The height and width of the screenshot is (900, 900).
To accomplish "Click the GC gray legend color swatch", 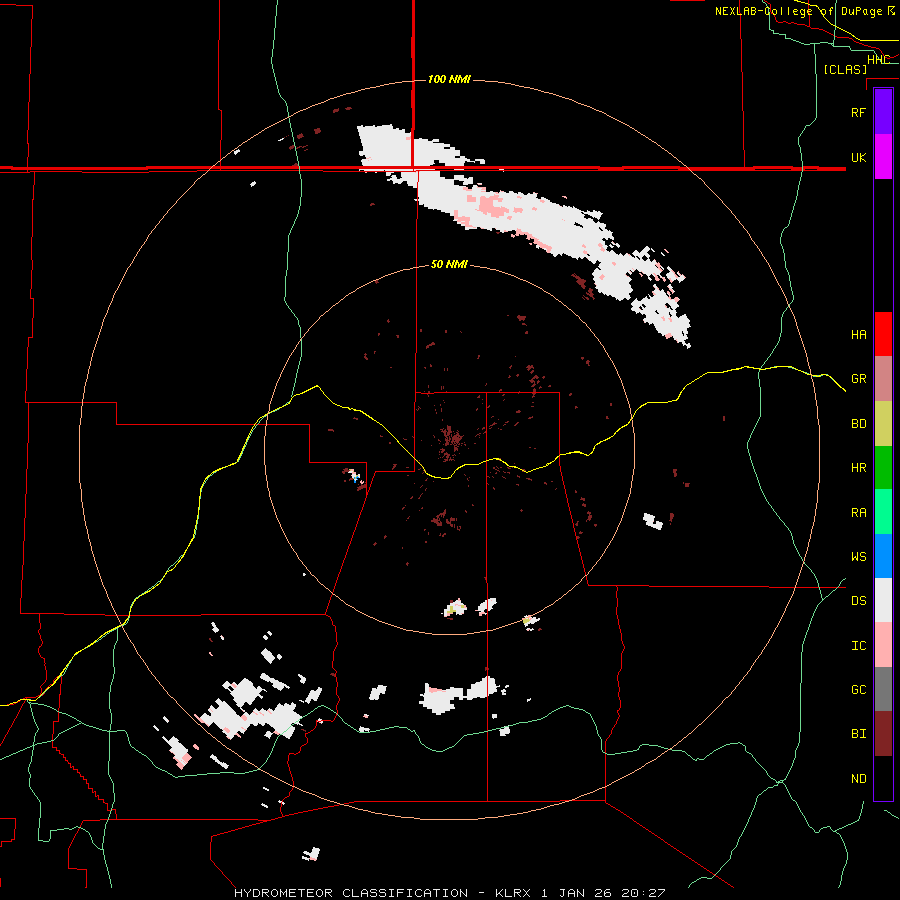I will pyautogui.click(x=883, y=689).
